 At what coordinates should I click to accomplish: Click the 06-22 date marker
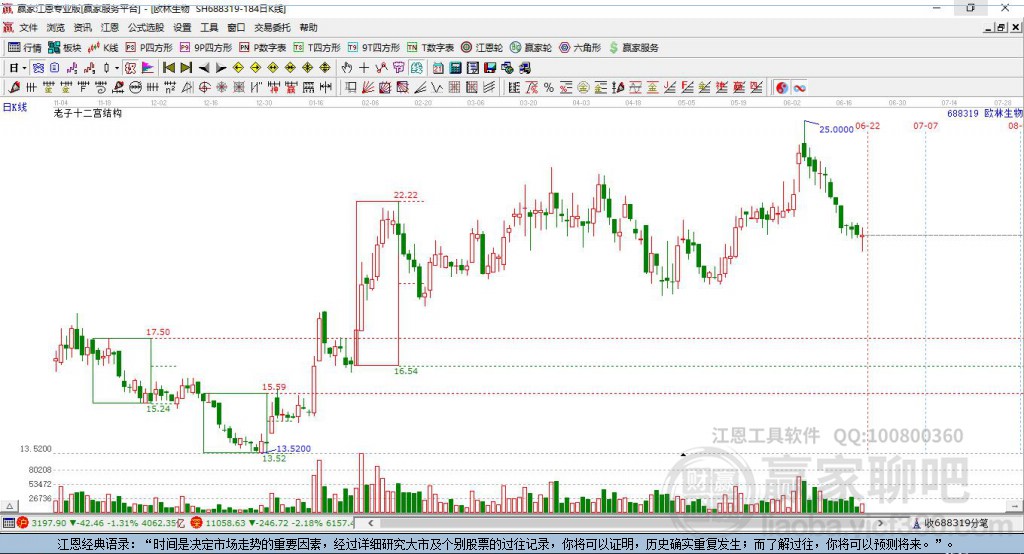click(x=867, y=125)
